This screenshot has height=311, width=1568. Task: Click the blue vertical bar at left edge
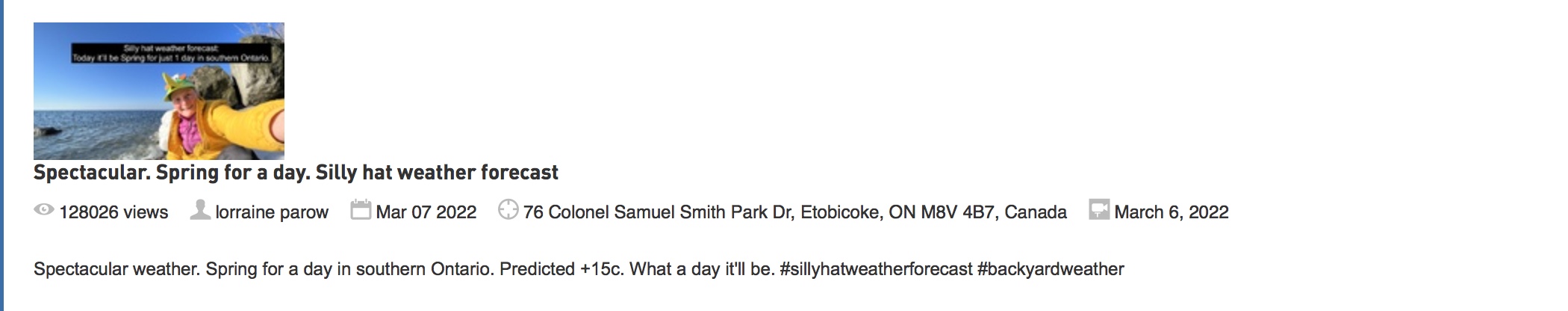tap(2, 155)
